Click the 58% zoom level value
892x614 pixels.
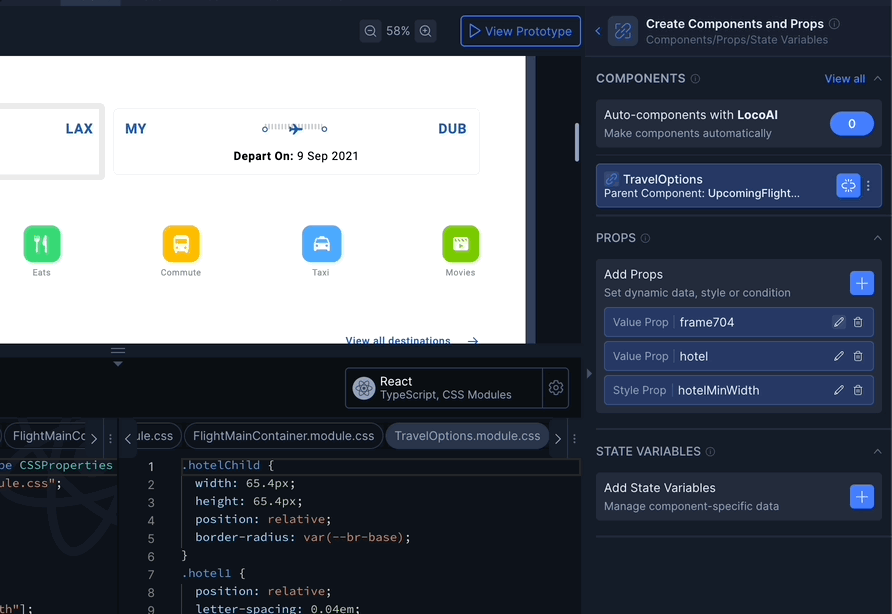click(x=398, y=31)
